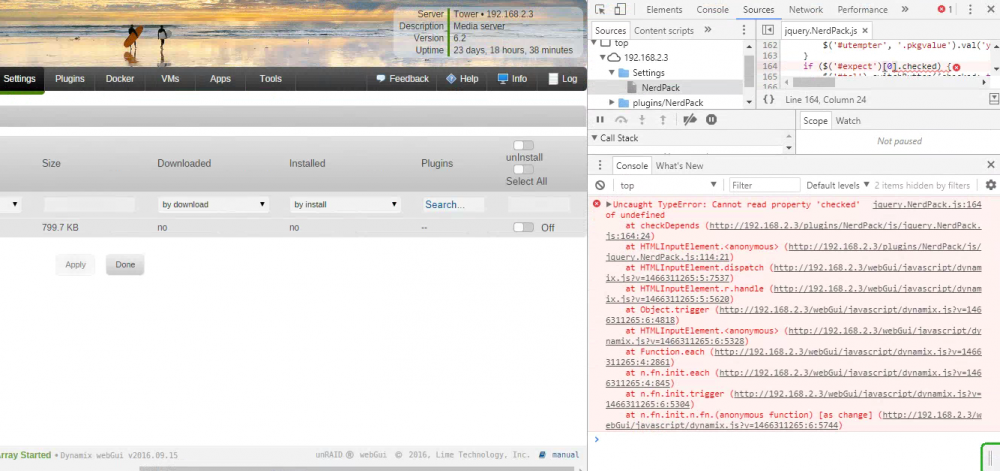Click the Apply button
1000x471 pixels.
tap(75, 264)
